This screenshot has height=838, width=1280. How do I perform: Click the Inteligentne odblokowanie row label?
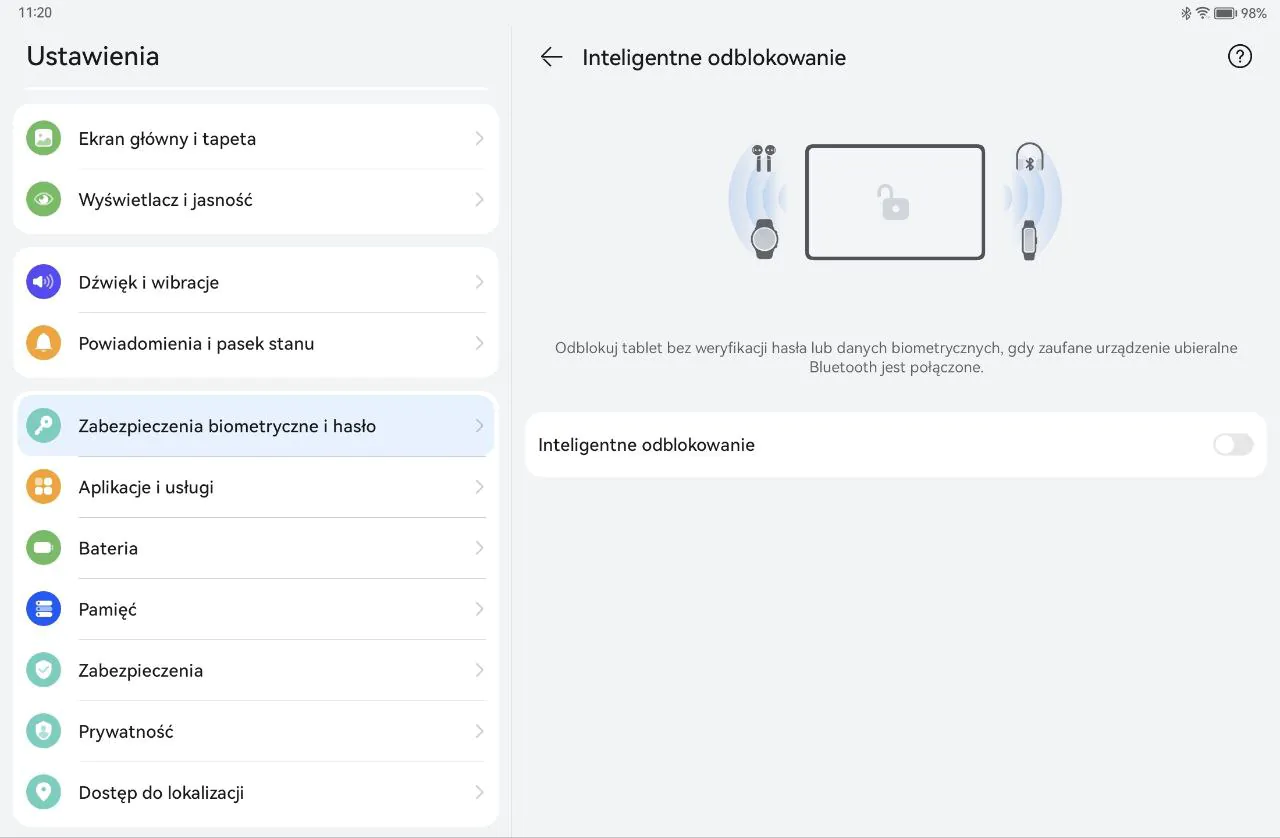click(646, 445)
